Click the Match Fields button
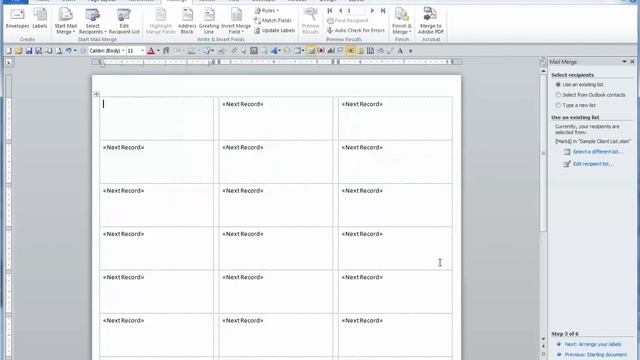This screenshot has height=360, width=640. [273, 20]
